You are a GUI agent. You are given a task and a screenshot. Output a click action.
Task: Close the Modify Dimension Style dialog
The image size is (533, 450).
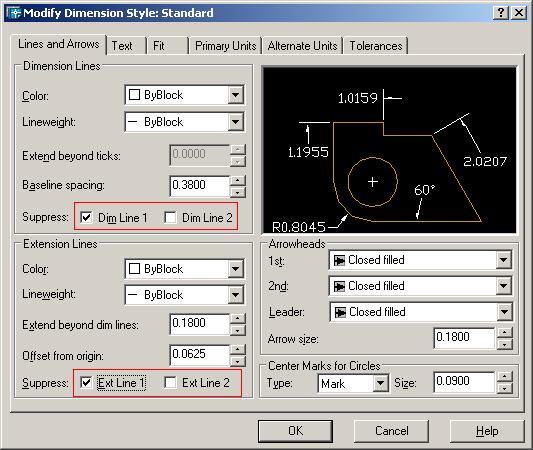(518, 13)
